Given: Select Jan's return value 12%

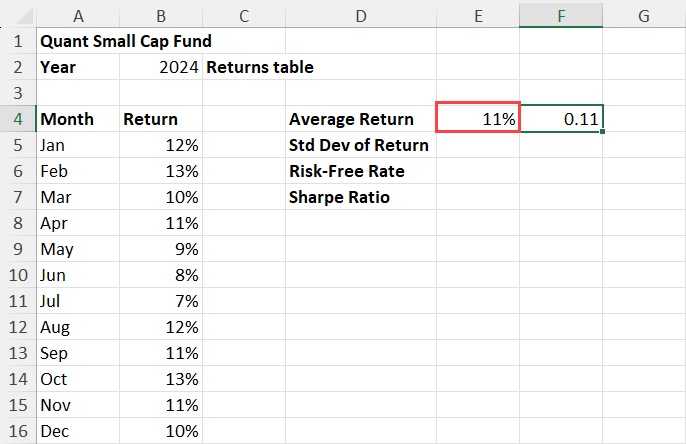Looking at the screenshot, I should click(161, 145).
